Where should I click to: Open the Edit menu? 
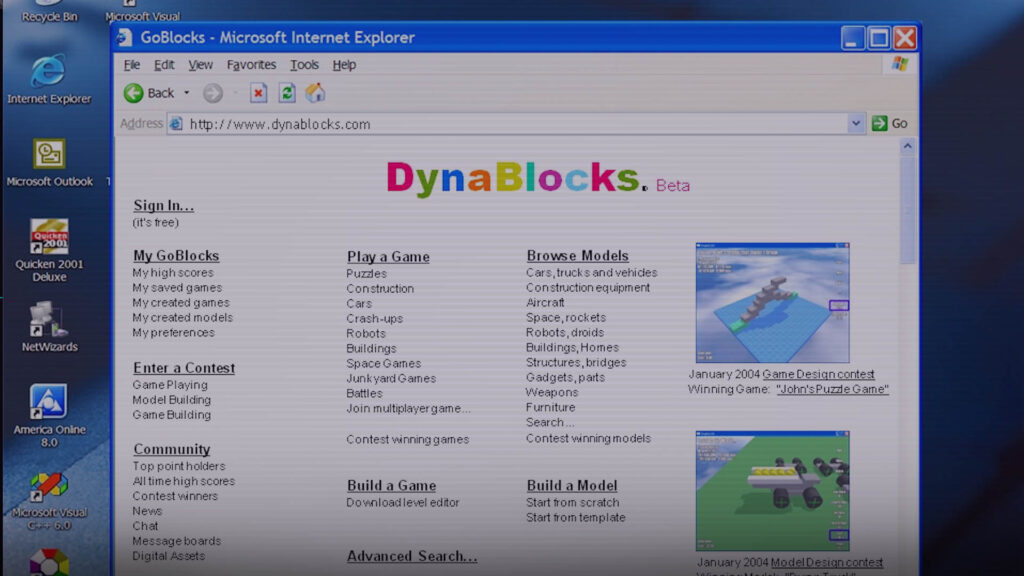pyautogui.click(x=164, y=65)
